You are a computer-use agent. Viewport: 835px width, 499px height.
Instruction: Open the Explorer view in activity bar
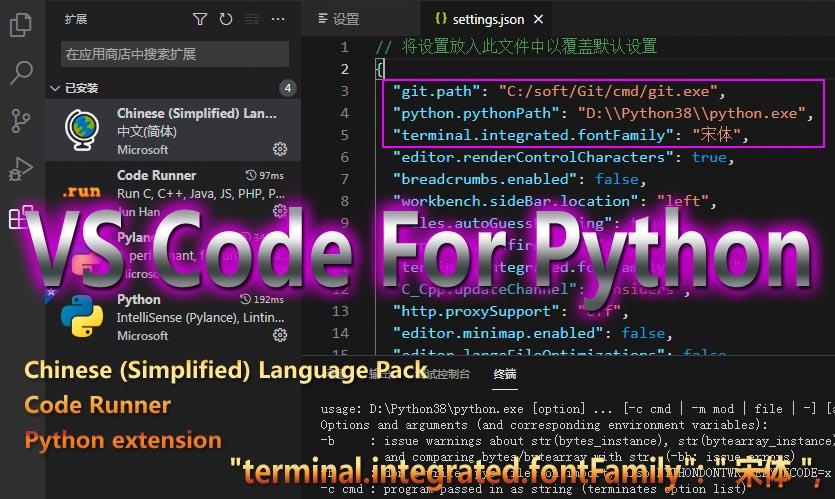click(x=21, y=24)
